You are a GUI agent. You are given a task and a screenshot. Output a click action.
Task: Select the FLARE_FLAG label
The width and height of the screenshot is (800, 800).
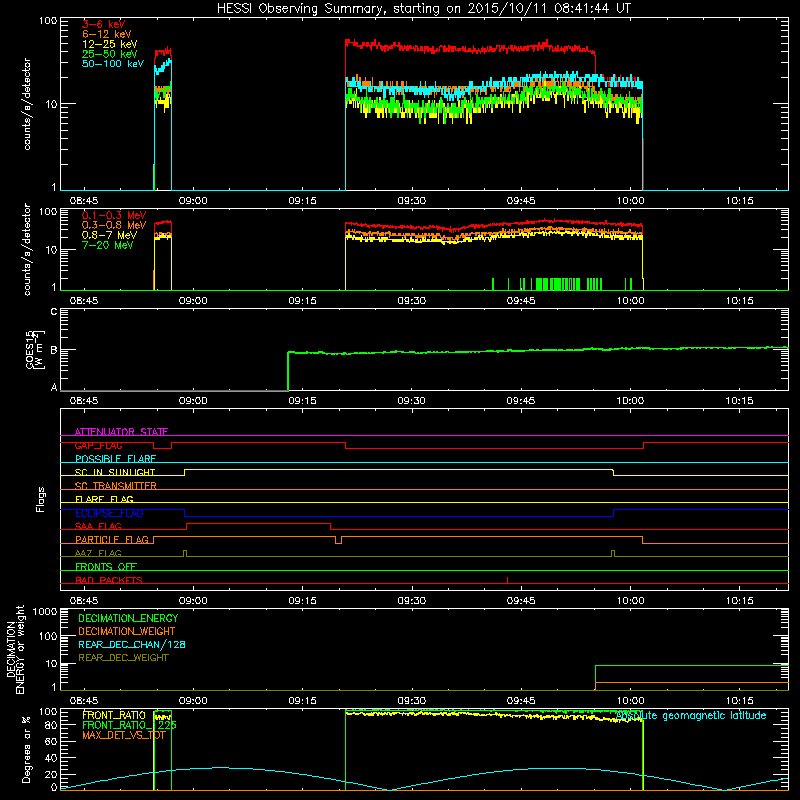[104, 499]
